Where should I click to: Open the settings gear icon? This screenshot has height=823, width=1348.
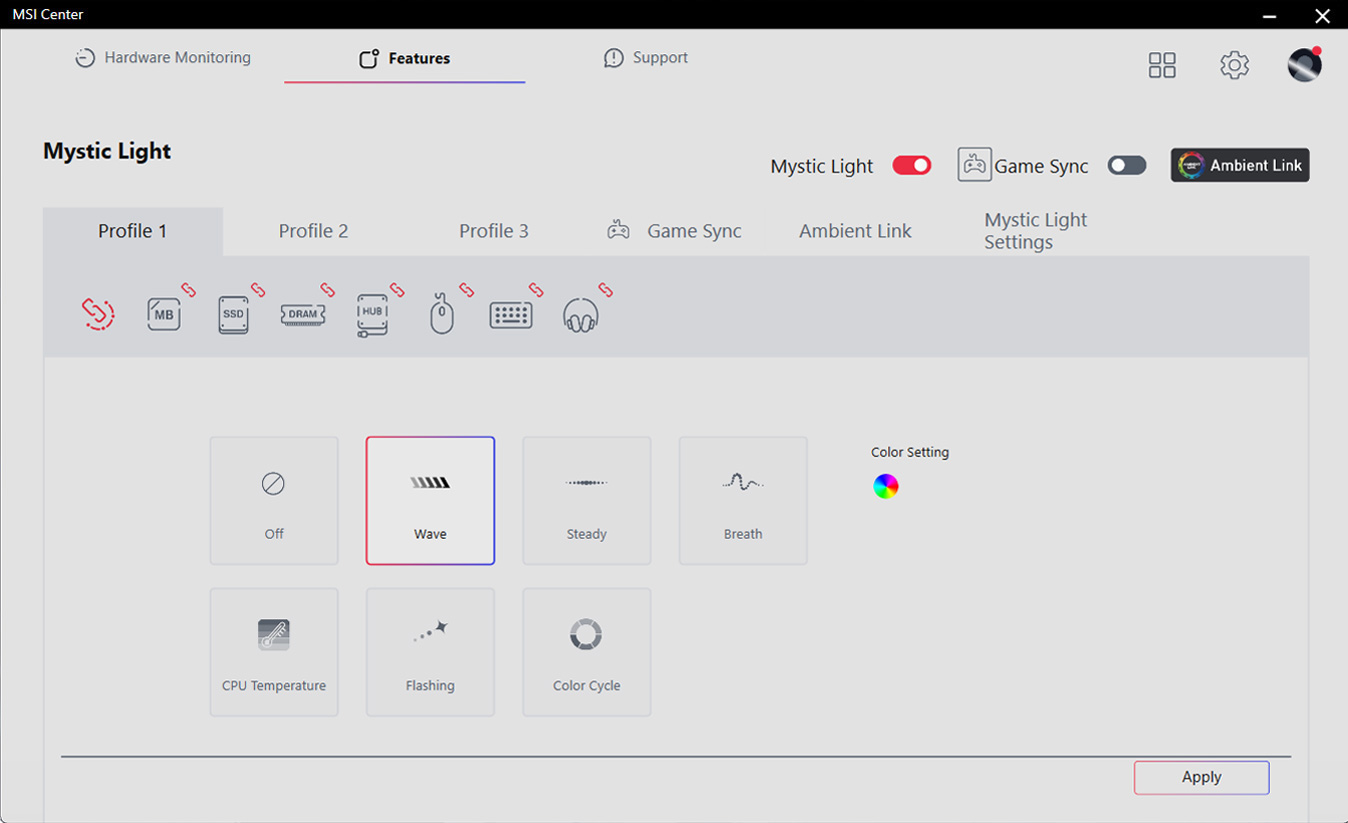(x=1234, y=65)
